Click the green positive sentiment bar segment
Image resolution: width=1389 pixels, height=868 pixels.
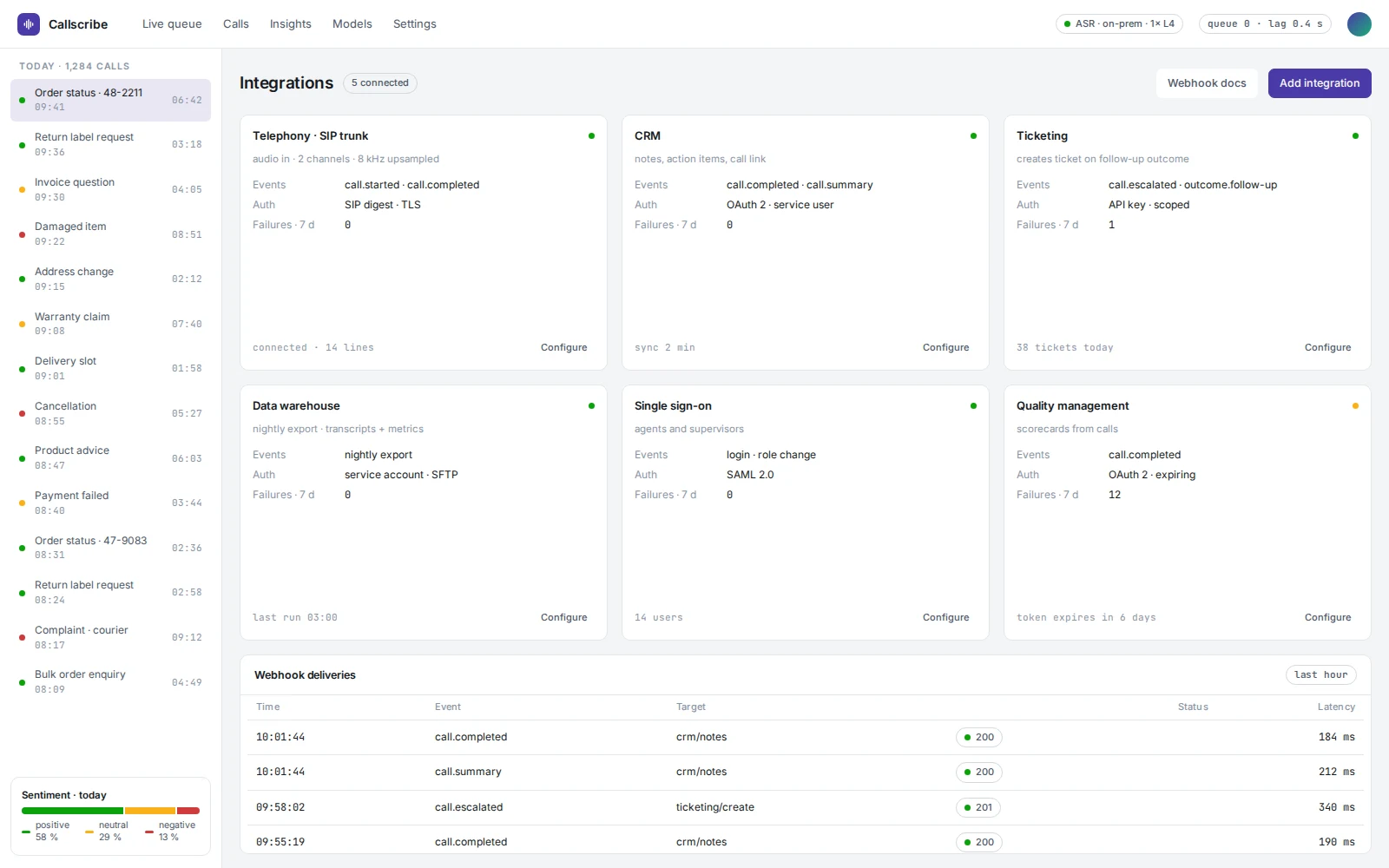pos(73,811)
